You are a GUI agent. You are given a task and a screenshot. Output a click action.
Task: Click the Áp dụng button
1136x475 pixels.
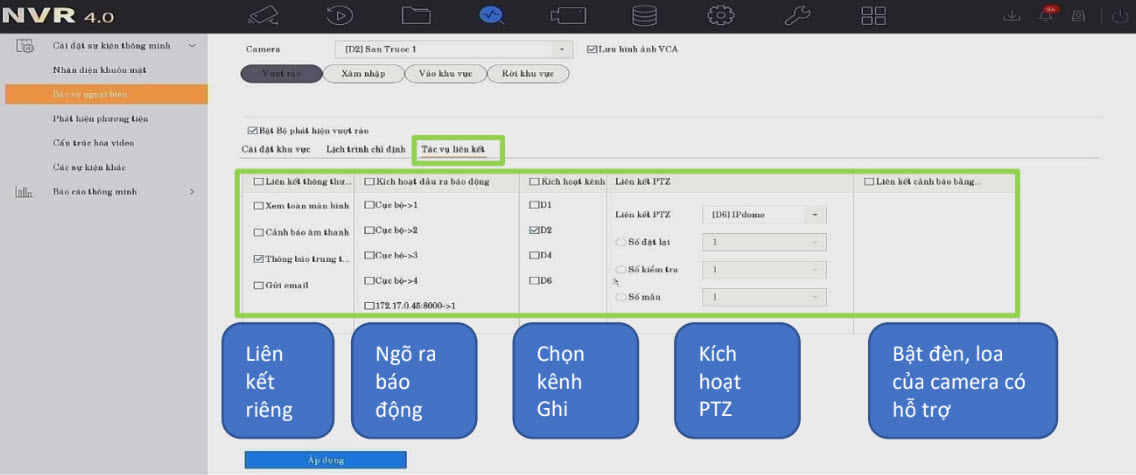coord(325,460)
